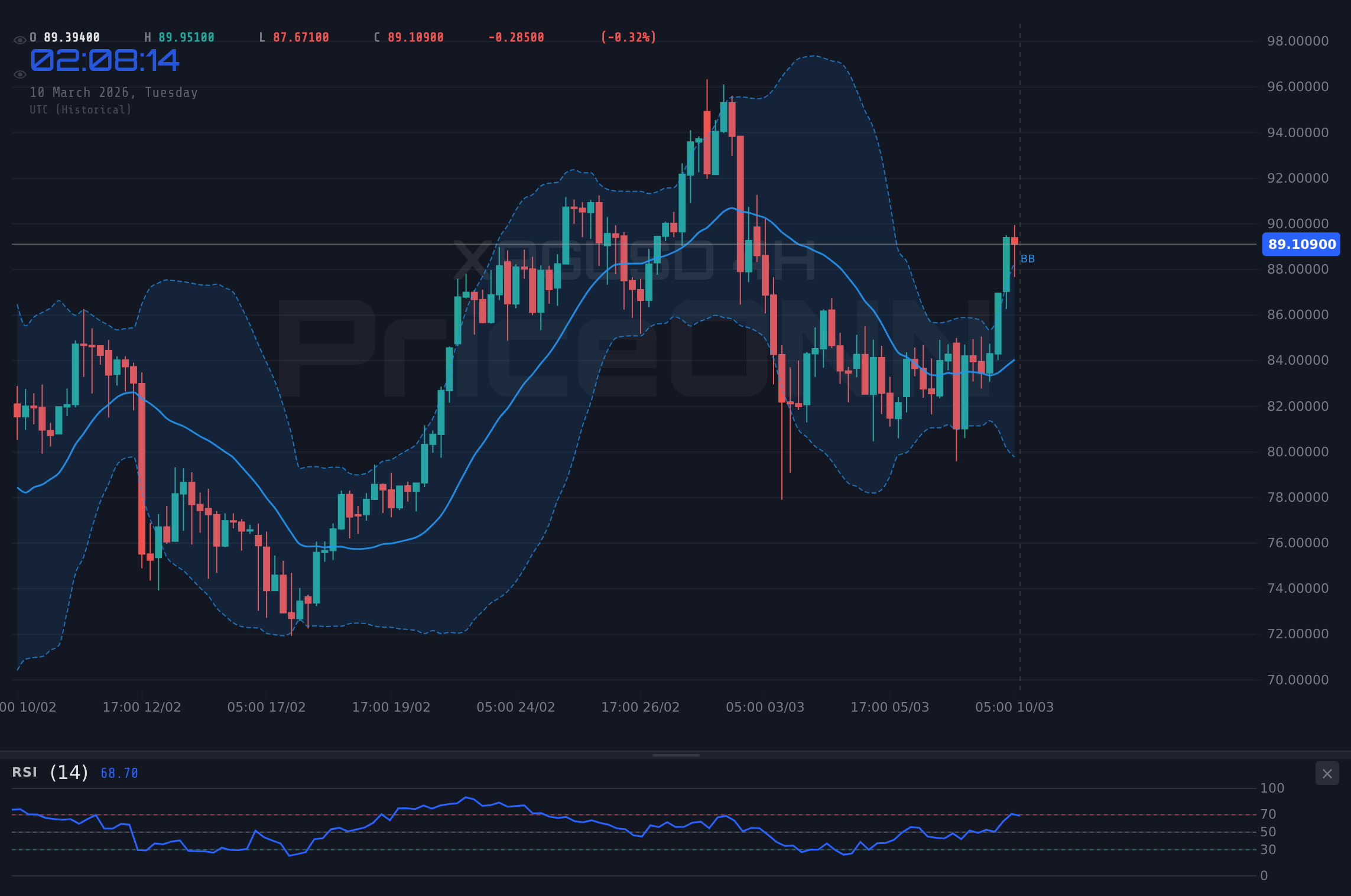Click the 94.00000 price axis label
The image size is (1351, 896).
[1298, 132]
